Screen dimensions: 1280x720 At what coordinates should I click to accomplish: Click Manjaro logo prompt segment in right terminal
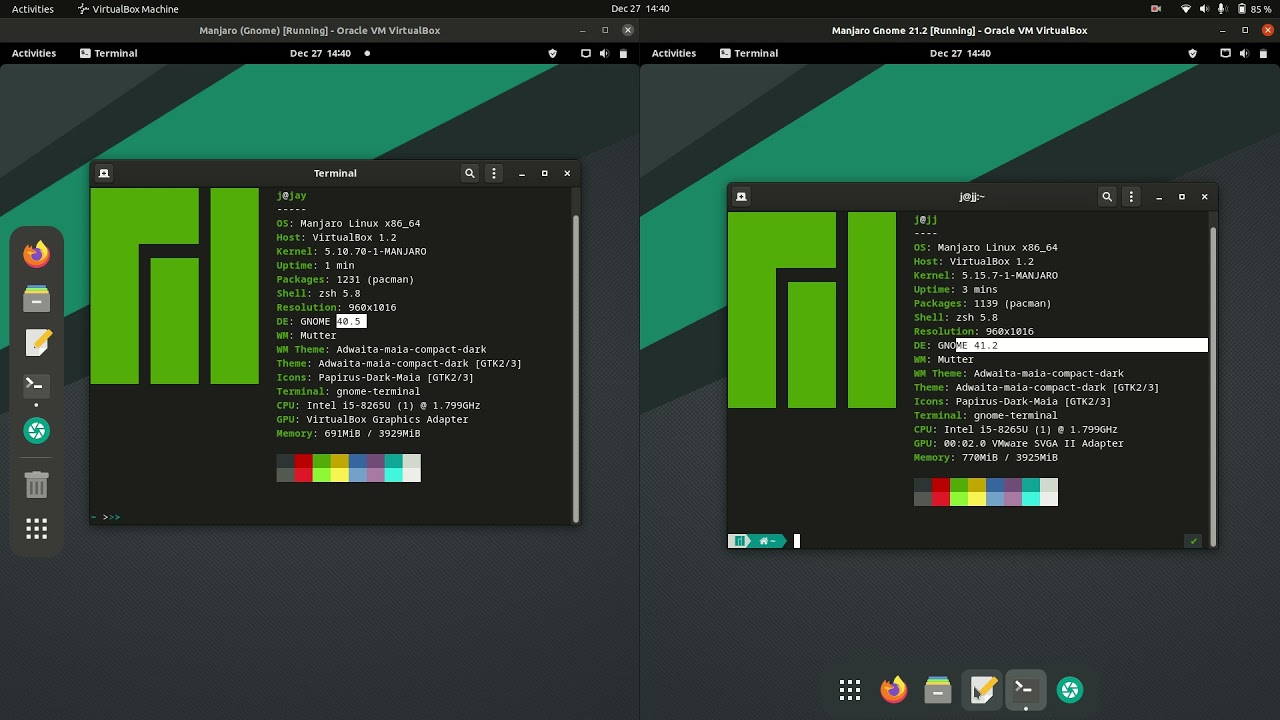pyautogui.click(x=740, y=541)
